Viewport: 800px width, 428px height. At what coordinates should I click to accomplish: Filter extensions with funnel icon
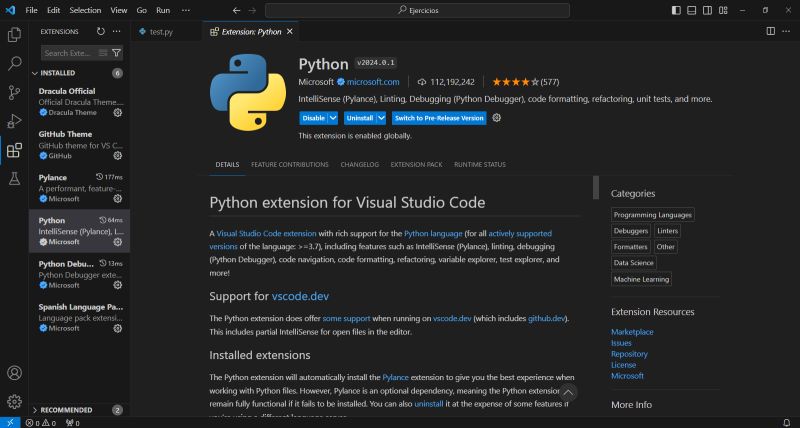click(x=116, y=53)
